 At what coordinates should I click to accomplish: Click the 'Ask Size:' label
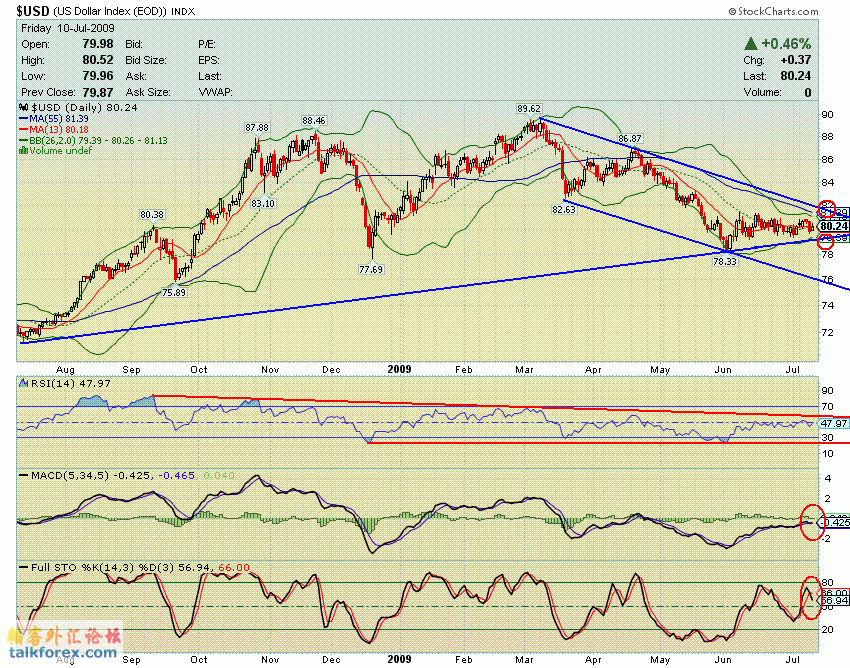click(148, 92)
